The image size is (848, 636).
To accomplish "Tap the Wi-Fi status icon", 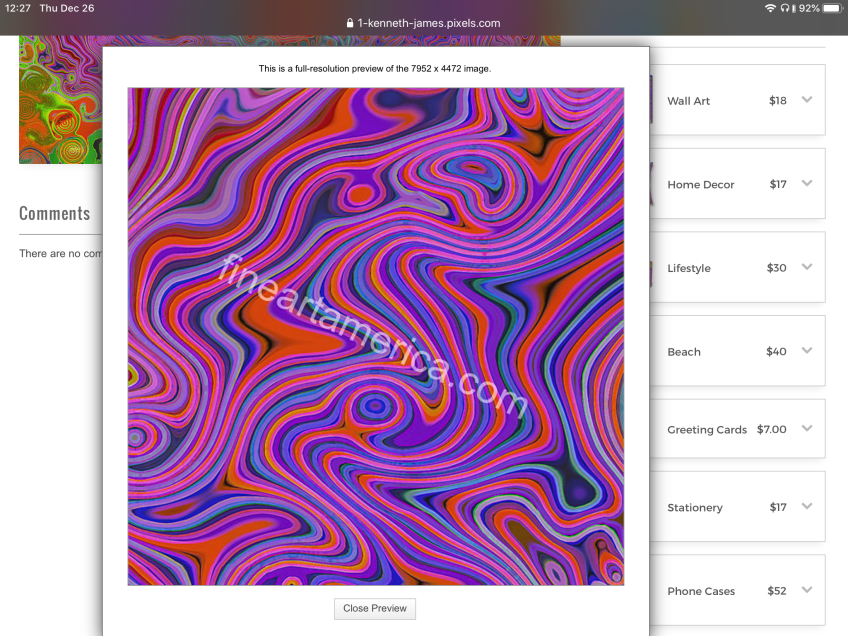I will (770, 8).
